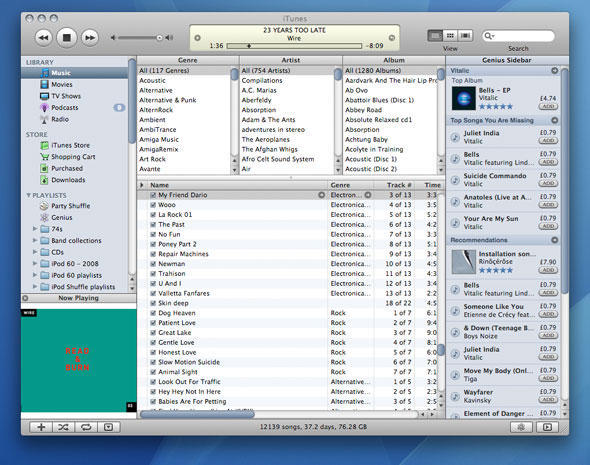Uncheck the song Look Out For Traffic
This screenshot has height=465, width=590.
click(x=153, y=382)
